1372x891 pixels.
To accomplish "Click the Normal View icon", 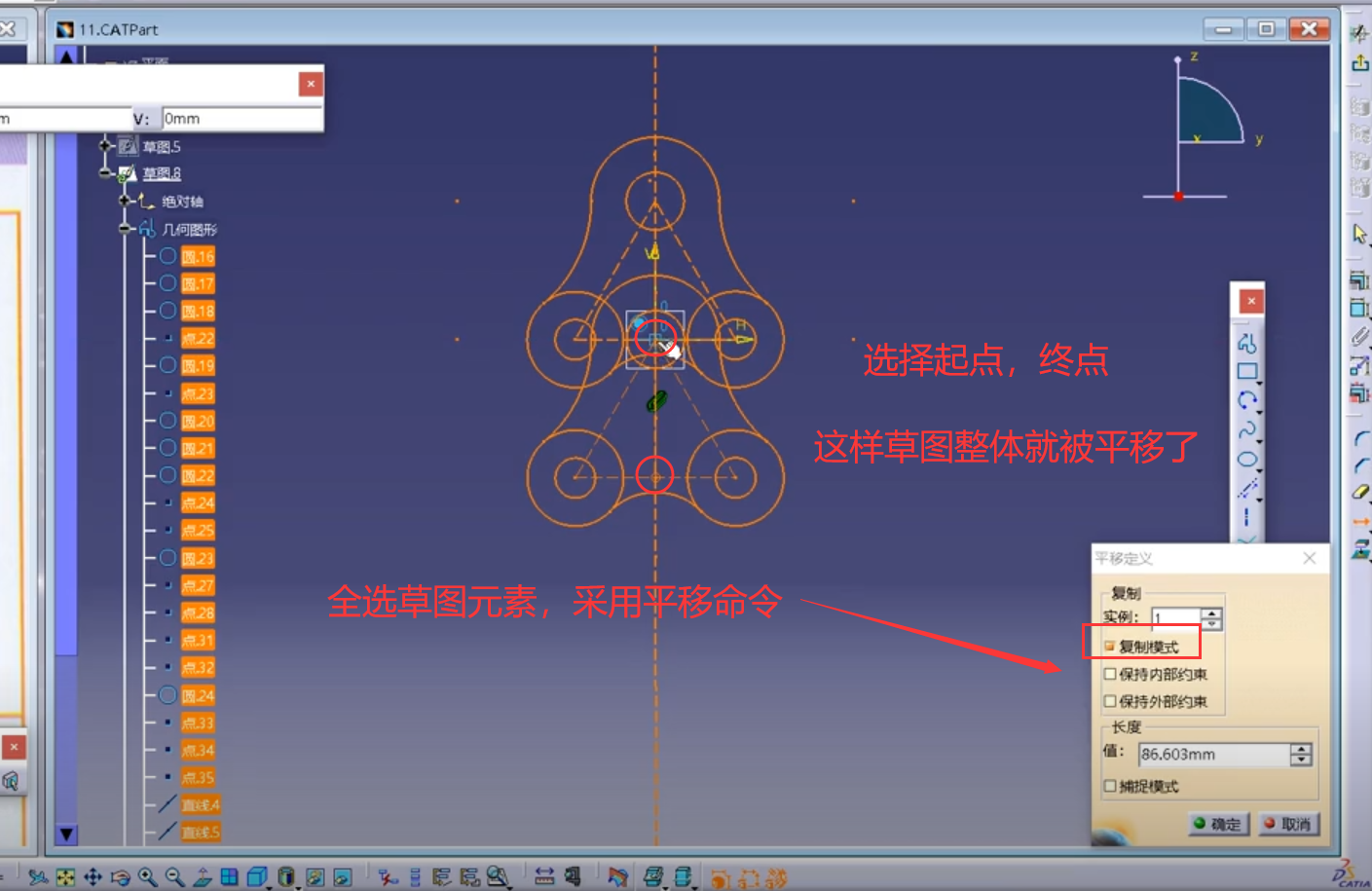I will pyautogui.click(x=202, y=877).
